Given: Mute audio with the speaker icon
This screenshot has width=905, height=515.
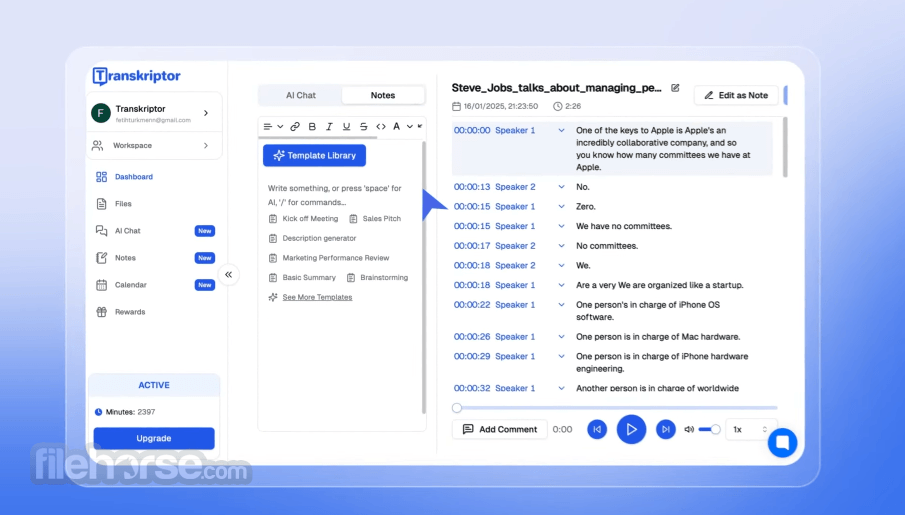Looking at the screenshot, I should pos(689,430).
